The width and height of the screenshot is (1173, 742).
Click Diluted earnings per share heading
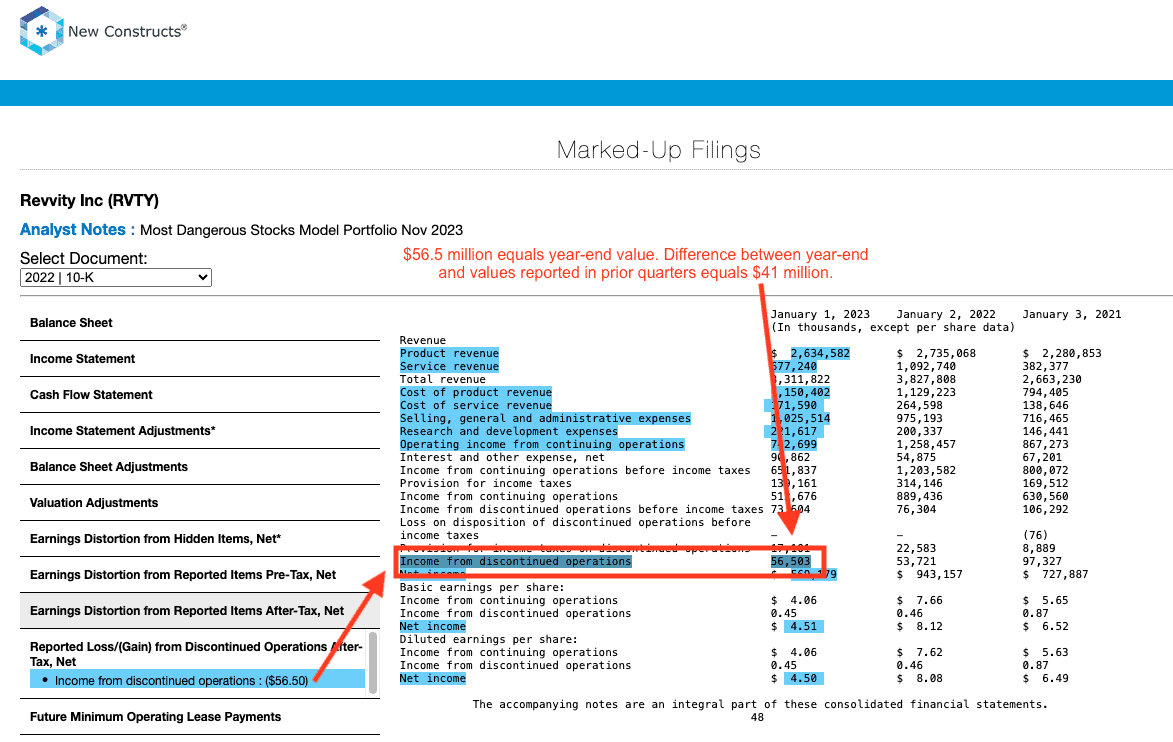click(x=489, y=640)
